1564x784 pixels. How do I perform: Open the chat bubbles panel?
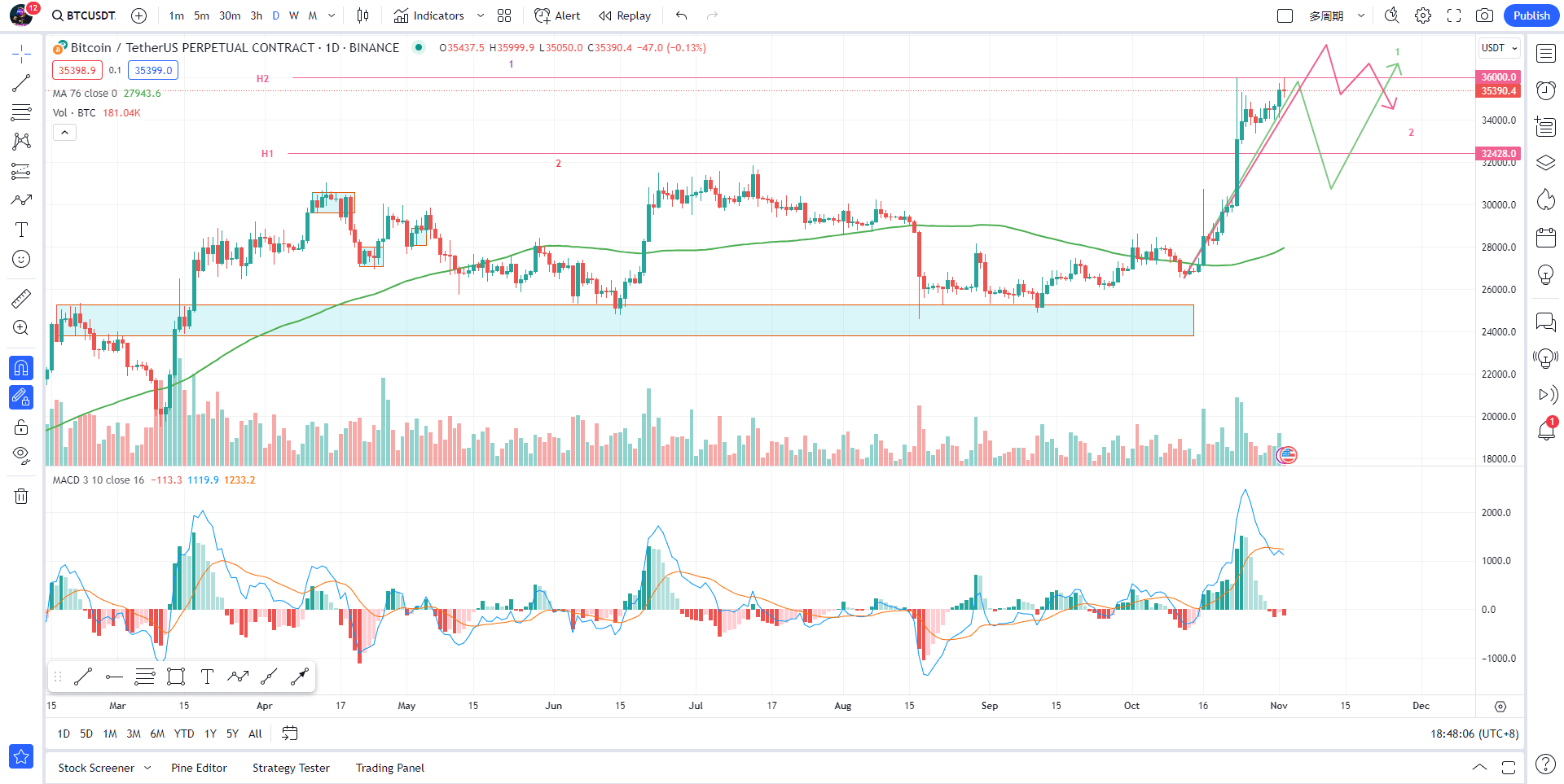[1545, 322]
